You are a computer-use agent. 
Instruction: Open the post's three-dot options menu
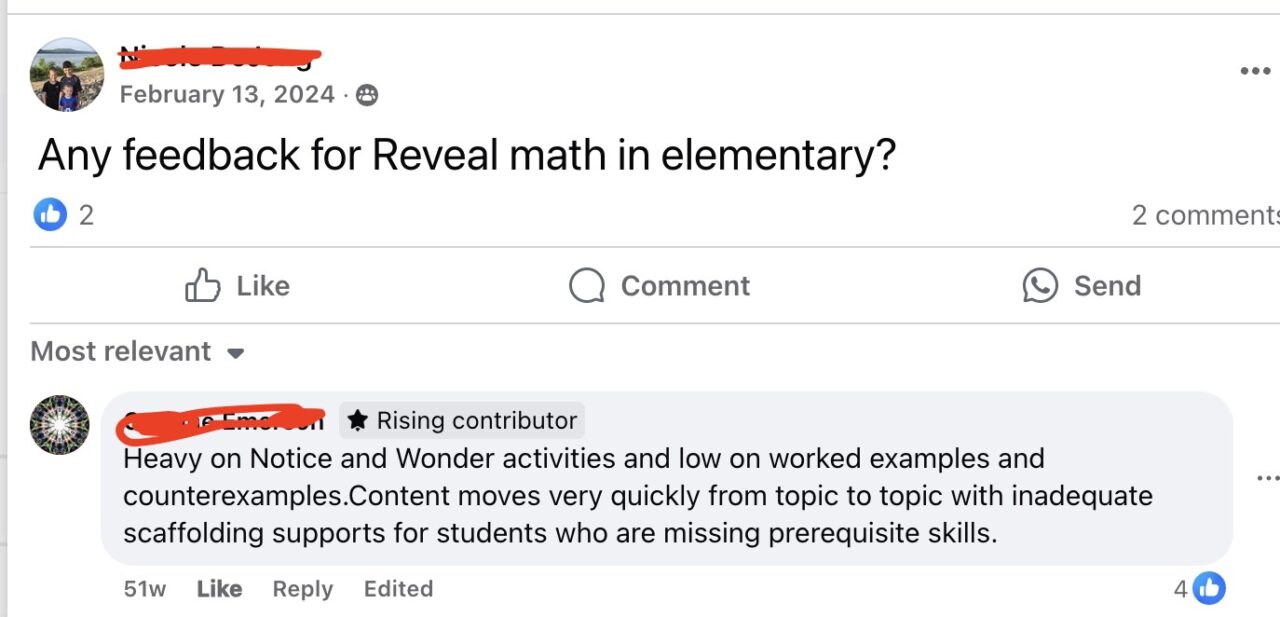point(1254,71)
